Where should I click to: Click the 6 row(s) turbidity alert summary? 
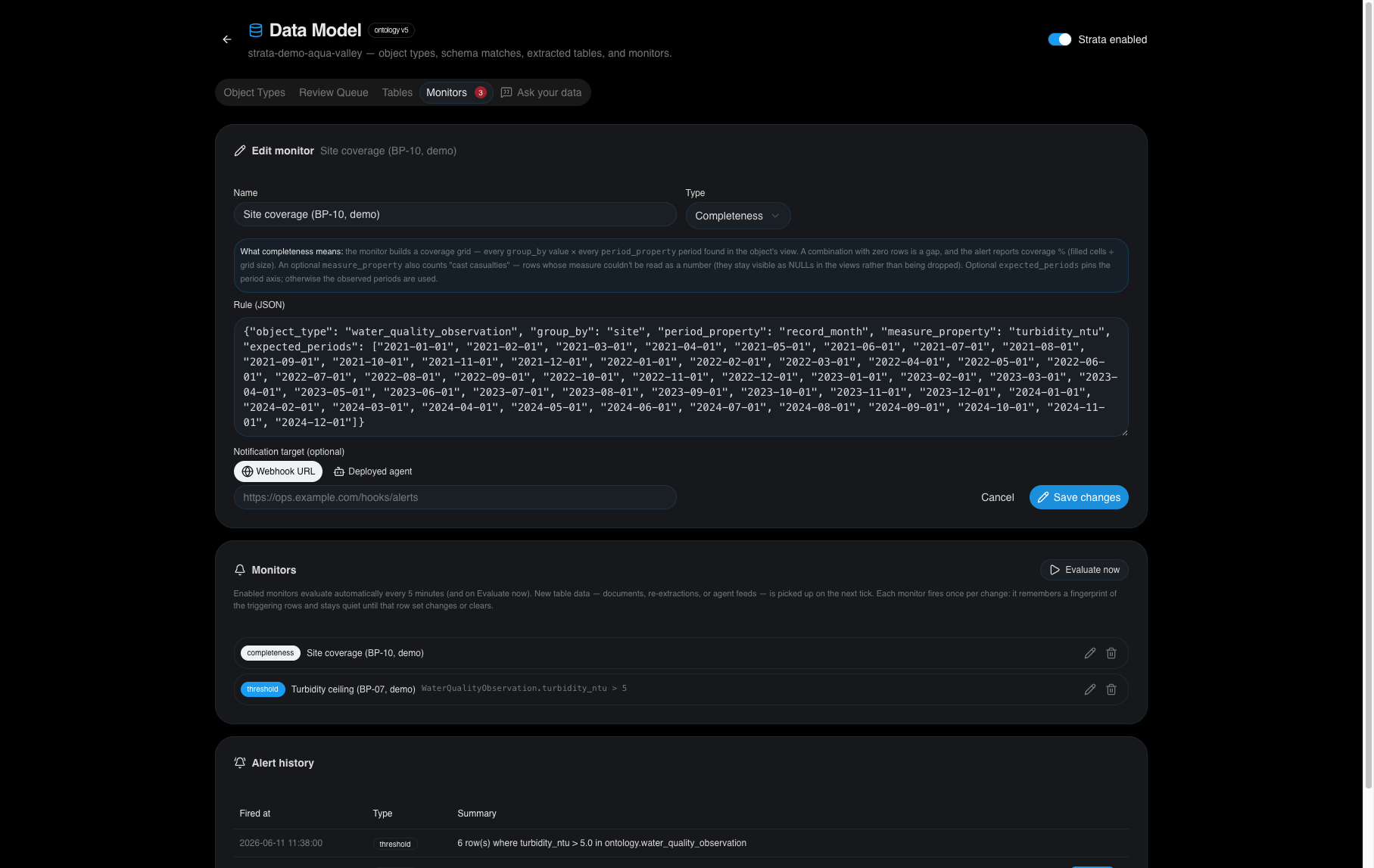pyautogui.click(x=602, y=843)
